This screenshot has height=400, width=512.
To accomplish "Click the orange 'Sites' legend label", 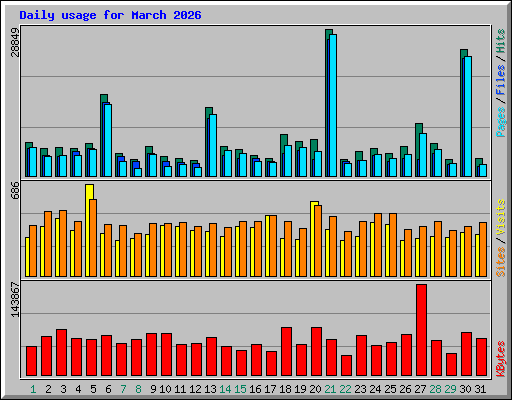I will [x=501, y=262].
